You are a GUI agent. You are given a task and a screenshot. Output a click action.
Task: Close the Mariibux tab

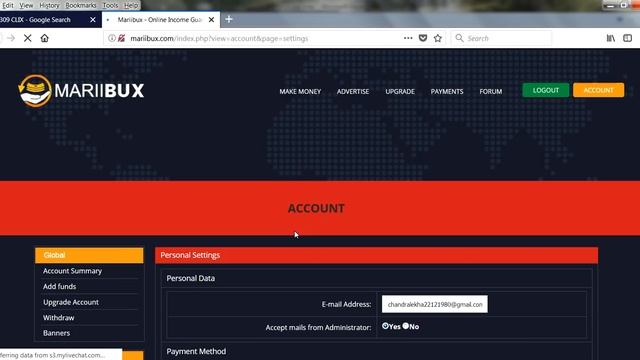(211, 20)
